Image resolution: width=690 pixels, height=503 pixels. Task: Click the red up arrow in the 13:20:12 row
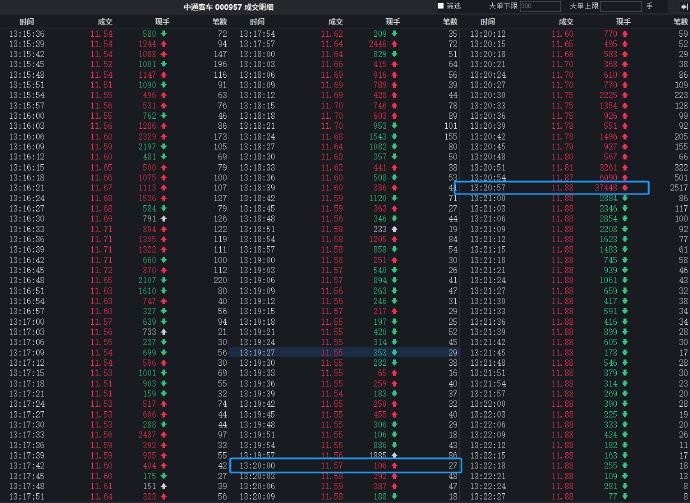[x=625, y=34]
